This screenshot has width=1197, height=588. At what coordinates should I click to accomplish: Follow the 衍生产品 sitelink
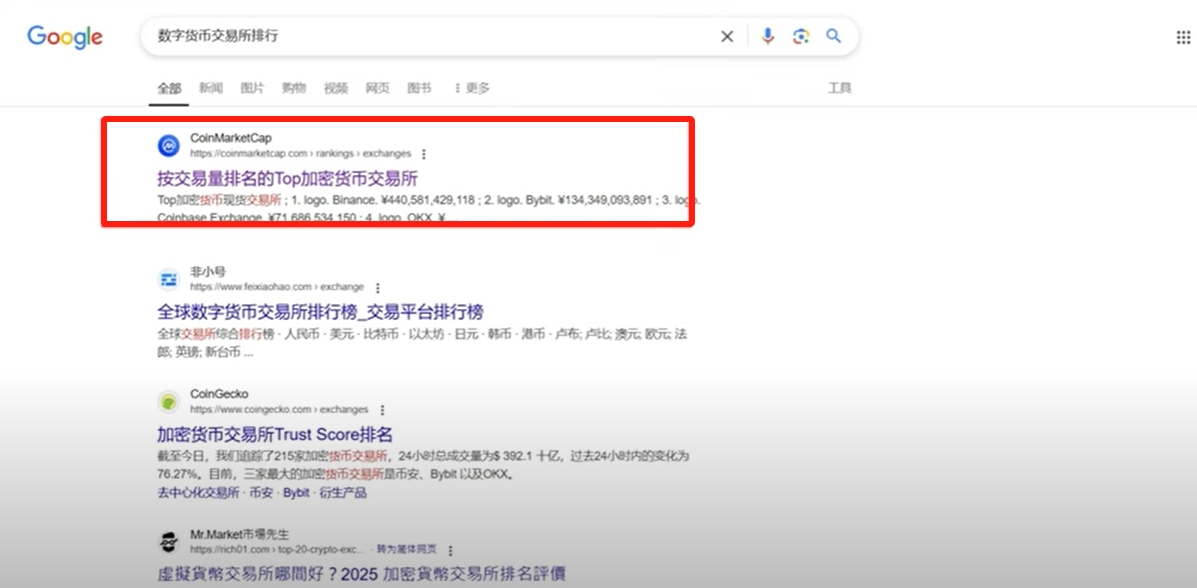(343, 493)
